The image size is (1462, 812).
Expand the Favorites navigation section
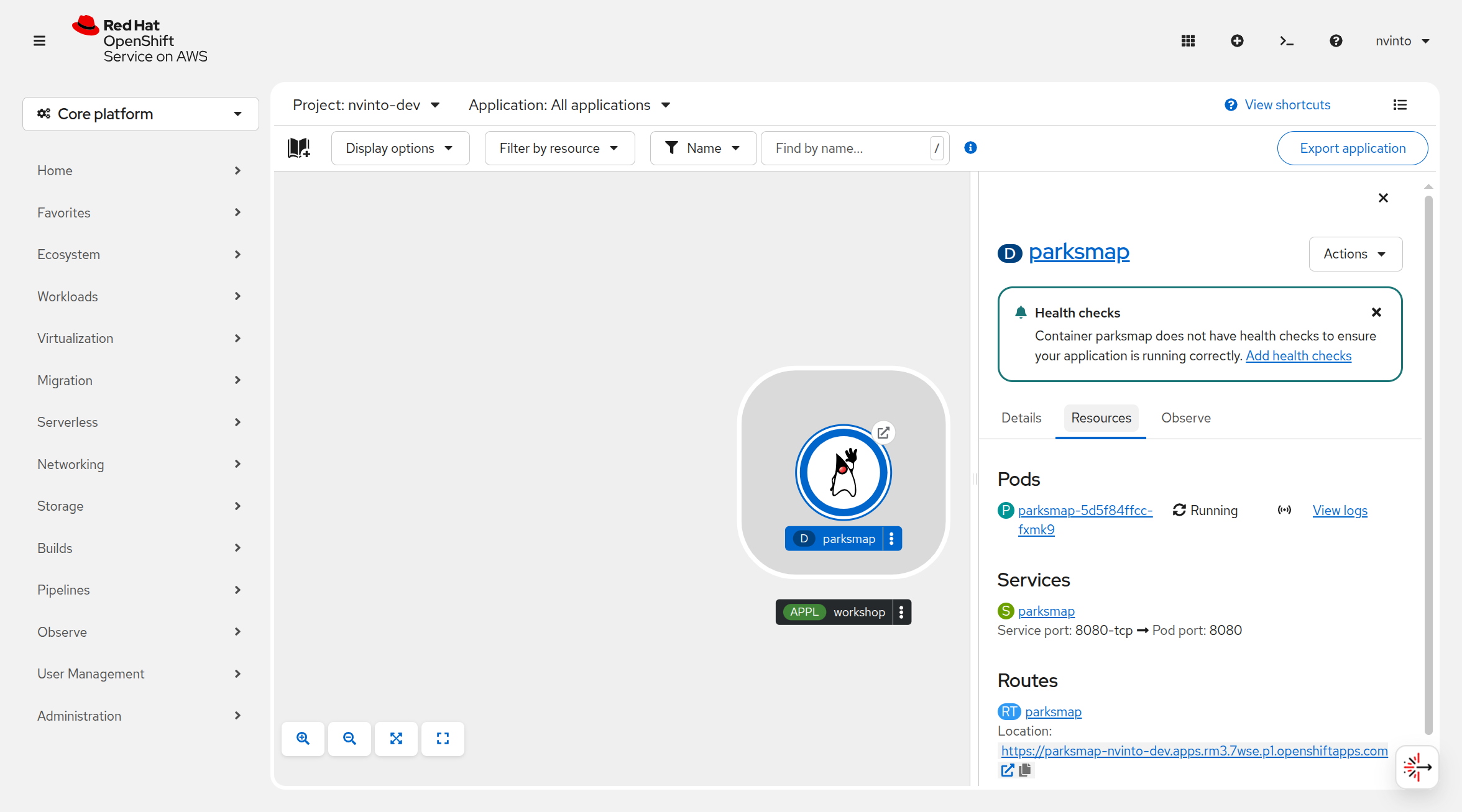pos(140,212)
